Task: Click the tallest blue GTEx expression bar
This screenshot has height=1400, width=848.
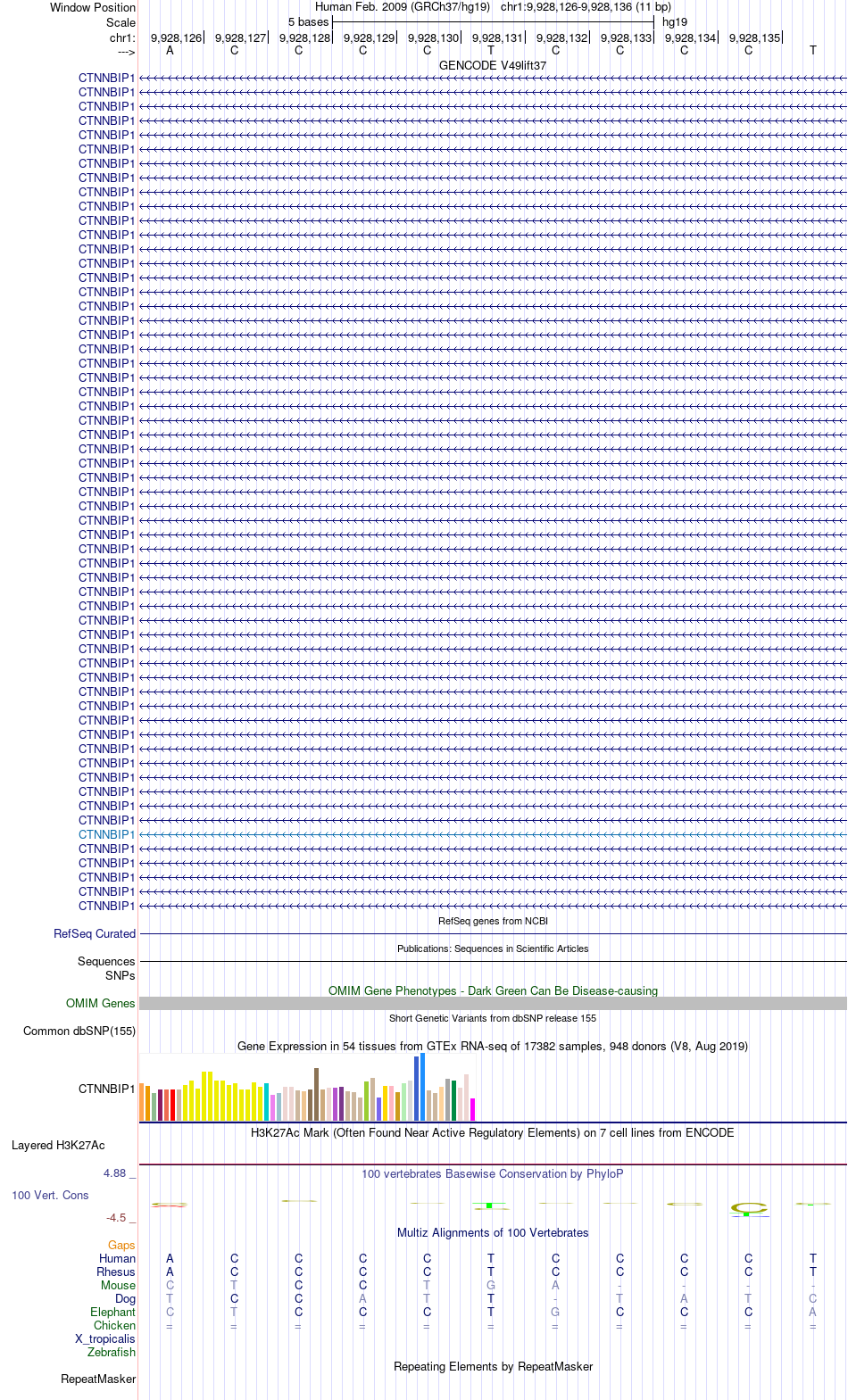Action: point(422,1087)
